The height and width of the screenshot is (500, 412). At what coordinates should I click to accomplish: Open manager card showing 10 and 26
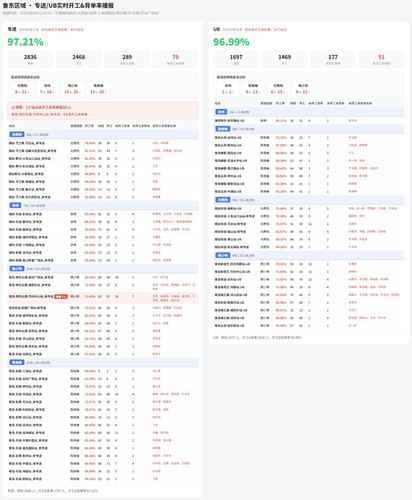(x=72, y=89)
